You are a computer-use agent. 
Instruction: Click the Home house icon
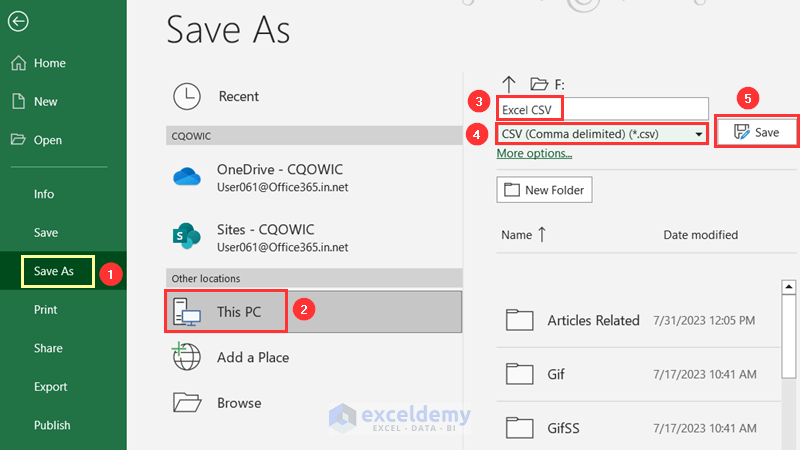point(19,63)
